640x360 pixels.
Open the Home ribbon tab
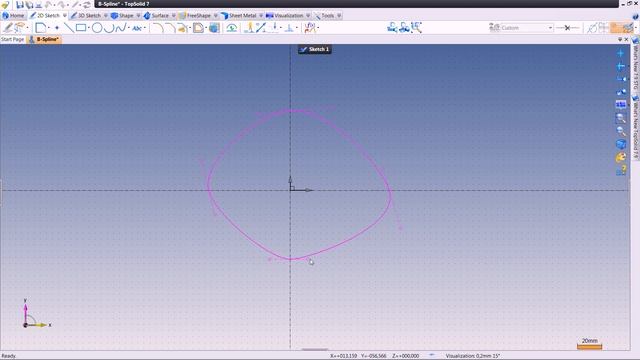click(x=13, y=16)
